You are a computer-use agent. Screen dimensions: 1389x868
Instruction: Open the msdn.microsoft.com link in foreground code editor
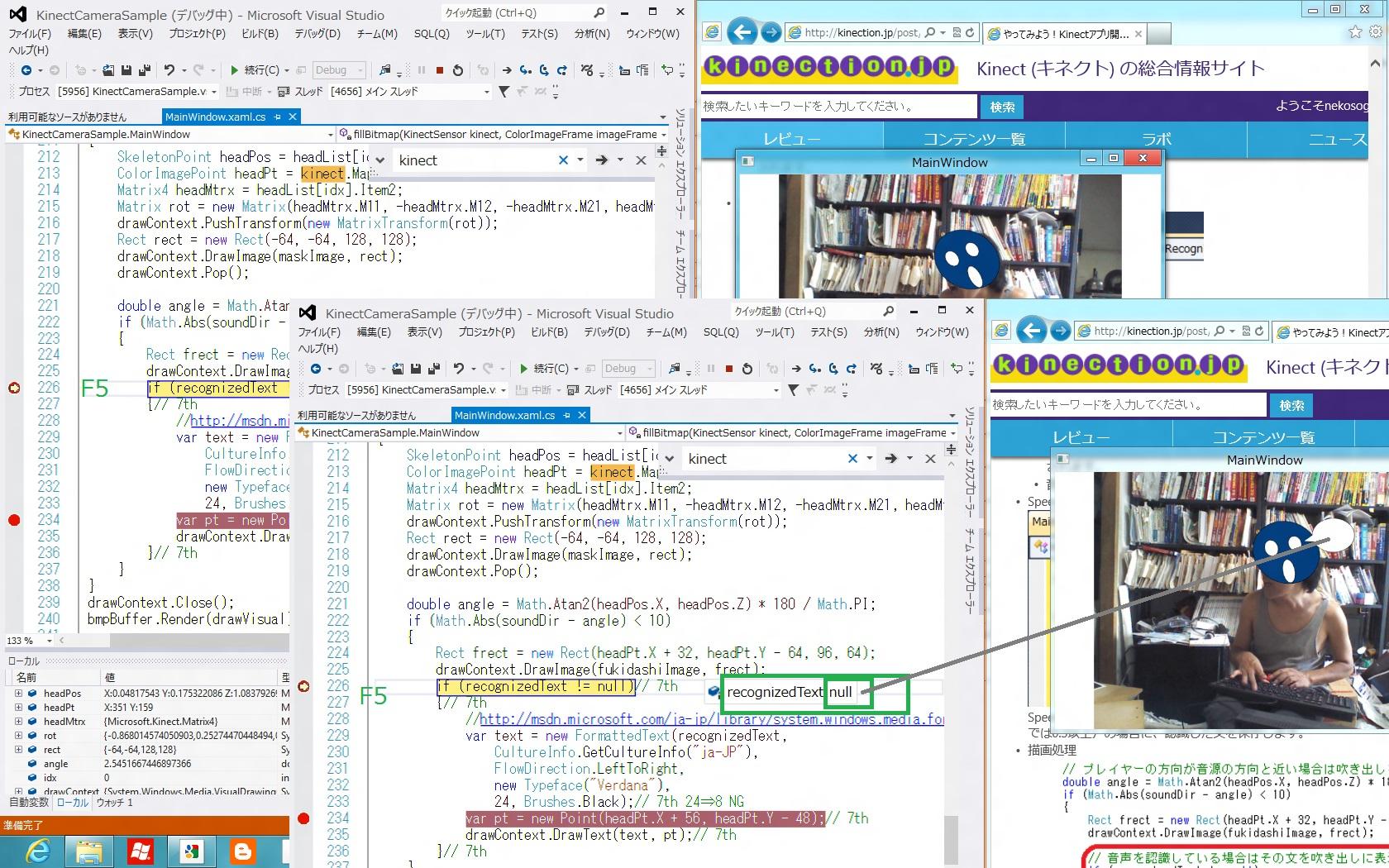pyautogui.click(x=711, y=719)
